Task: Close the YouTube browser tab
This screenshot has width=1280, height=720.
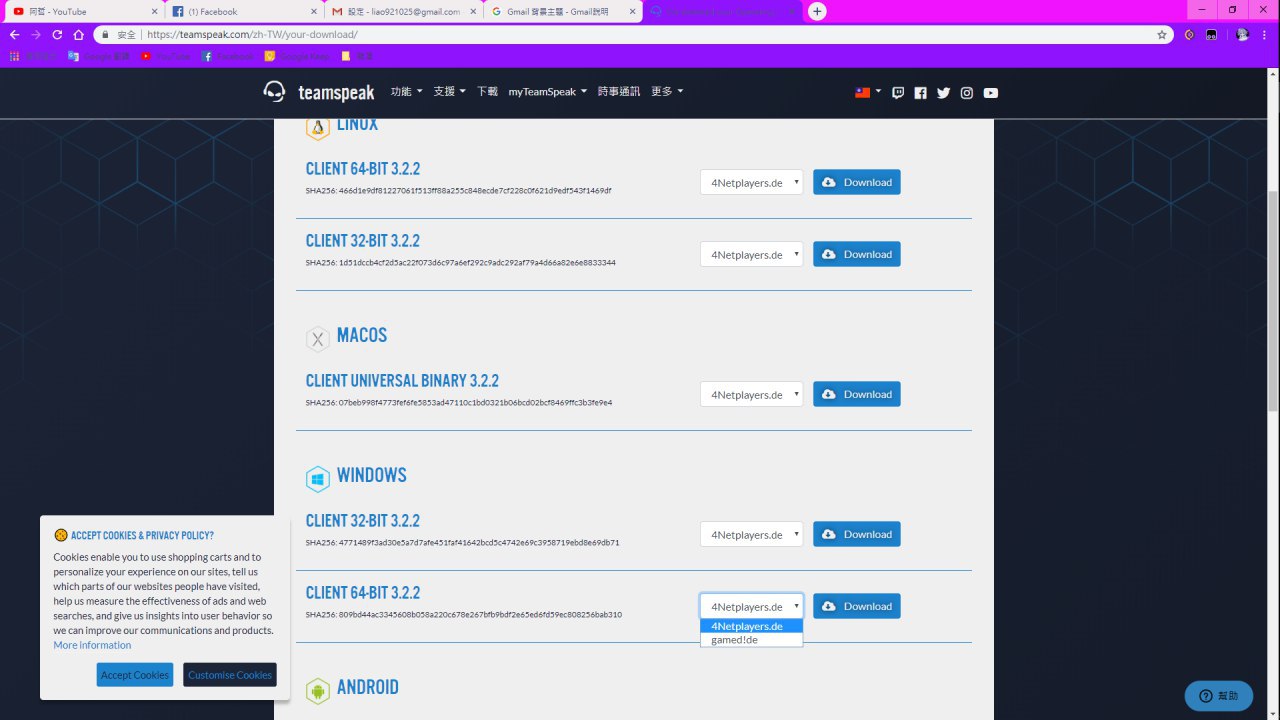Action: point(154,11)
